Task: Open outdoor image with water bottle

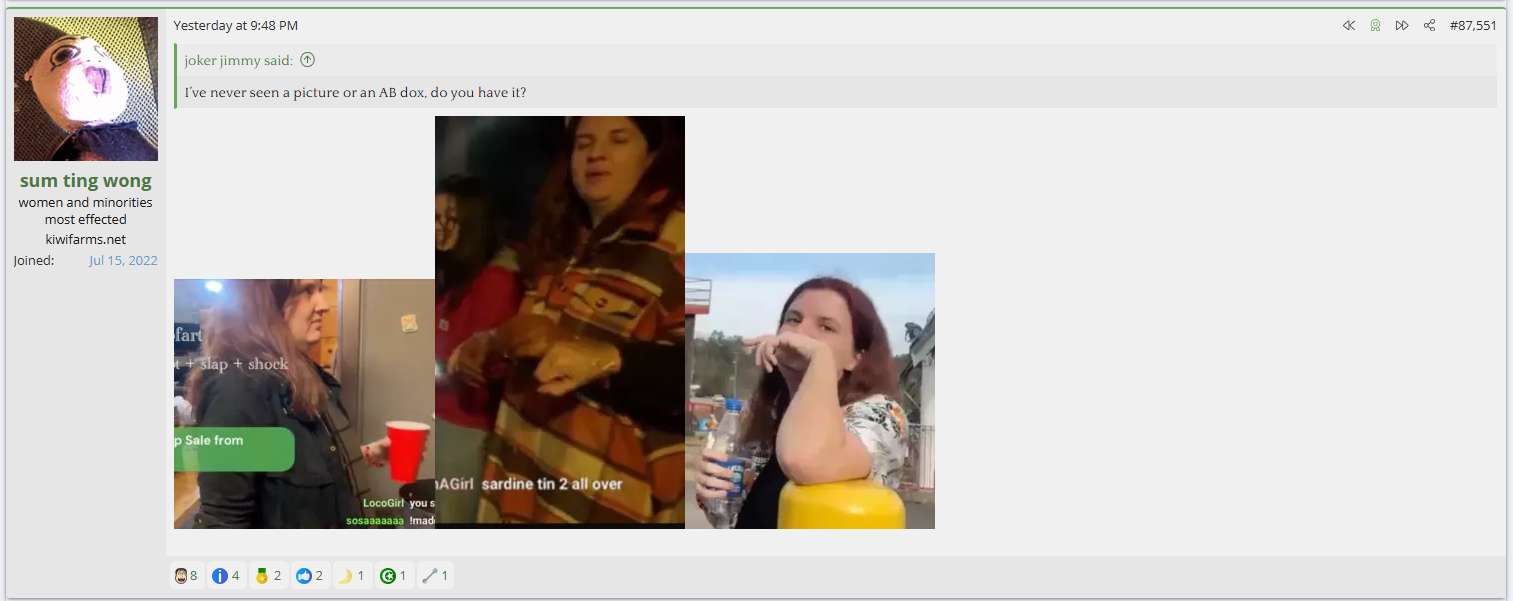Action: tap(810, 391)
